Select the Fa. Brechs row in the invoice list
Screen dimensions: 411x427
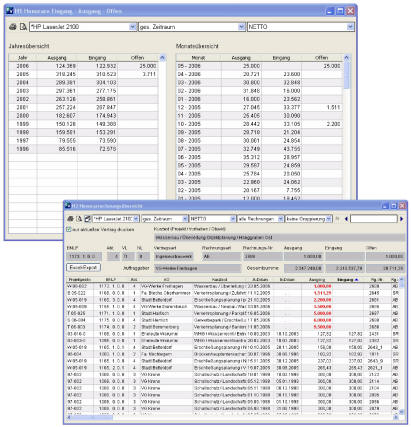tap(232, 293)
